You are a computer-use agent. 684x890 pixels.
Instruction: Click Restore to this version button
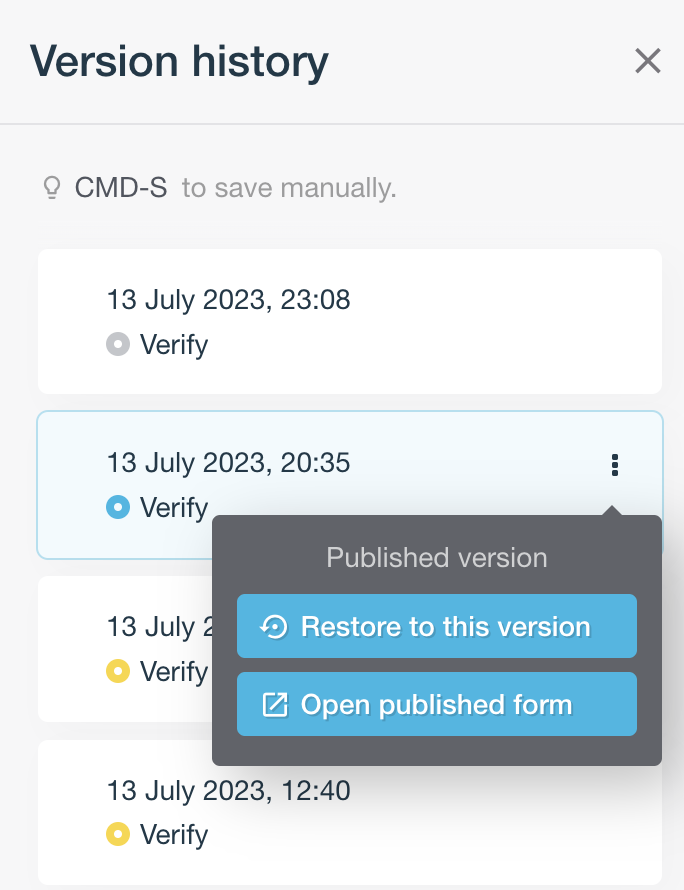coord(436,627)
